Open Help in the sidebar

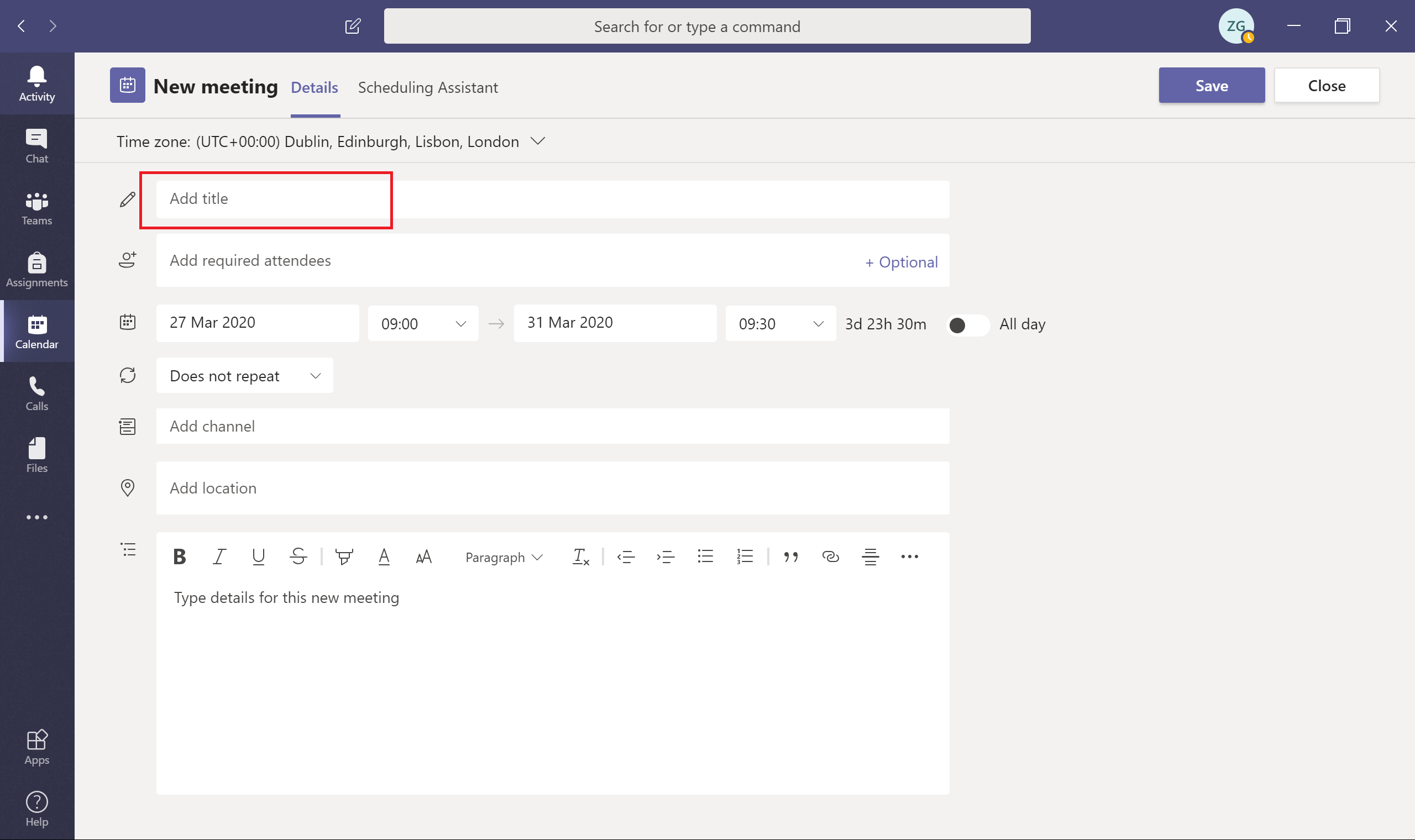37,809
